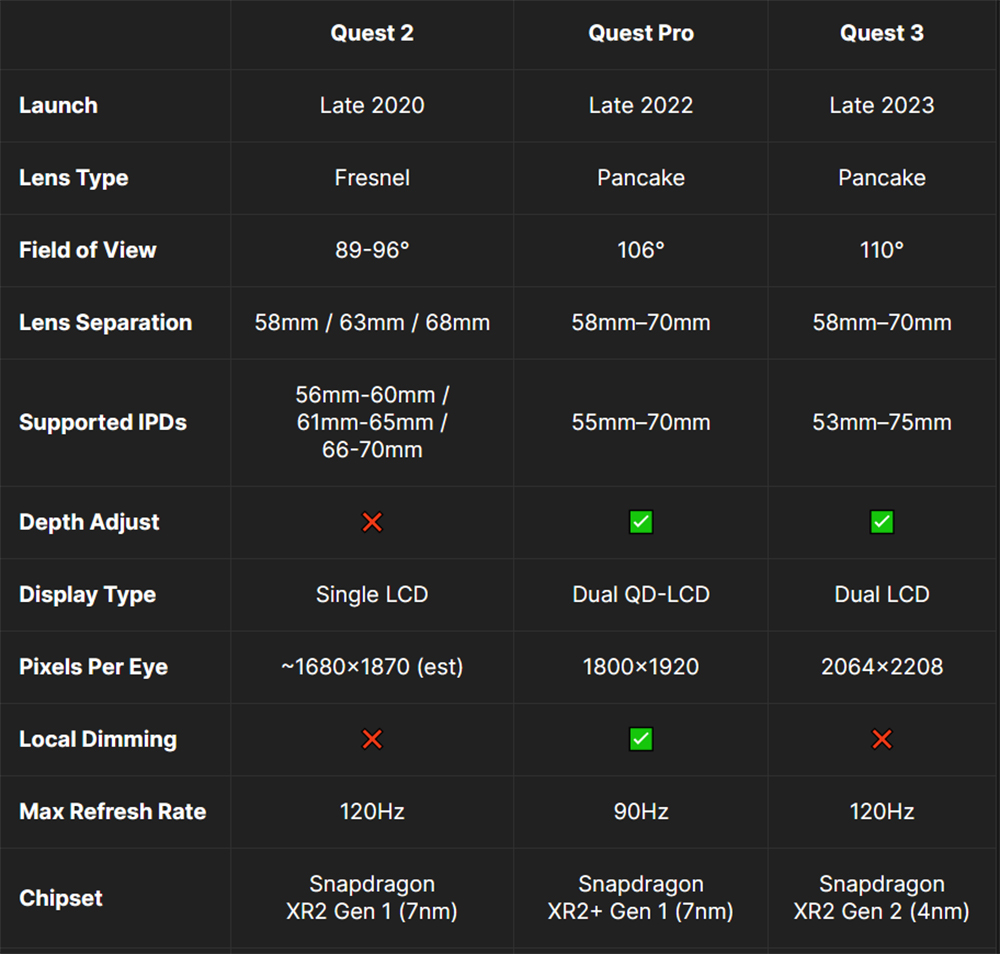Click the green checkmark for Quest 3 Depth Adjust
Image resolution: width=1000 pixels, height=954 pixels.
(882, 522)
